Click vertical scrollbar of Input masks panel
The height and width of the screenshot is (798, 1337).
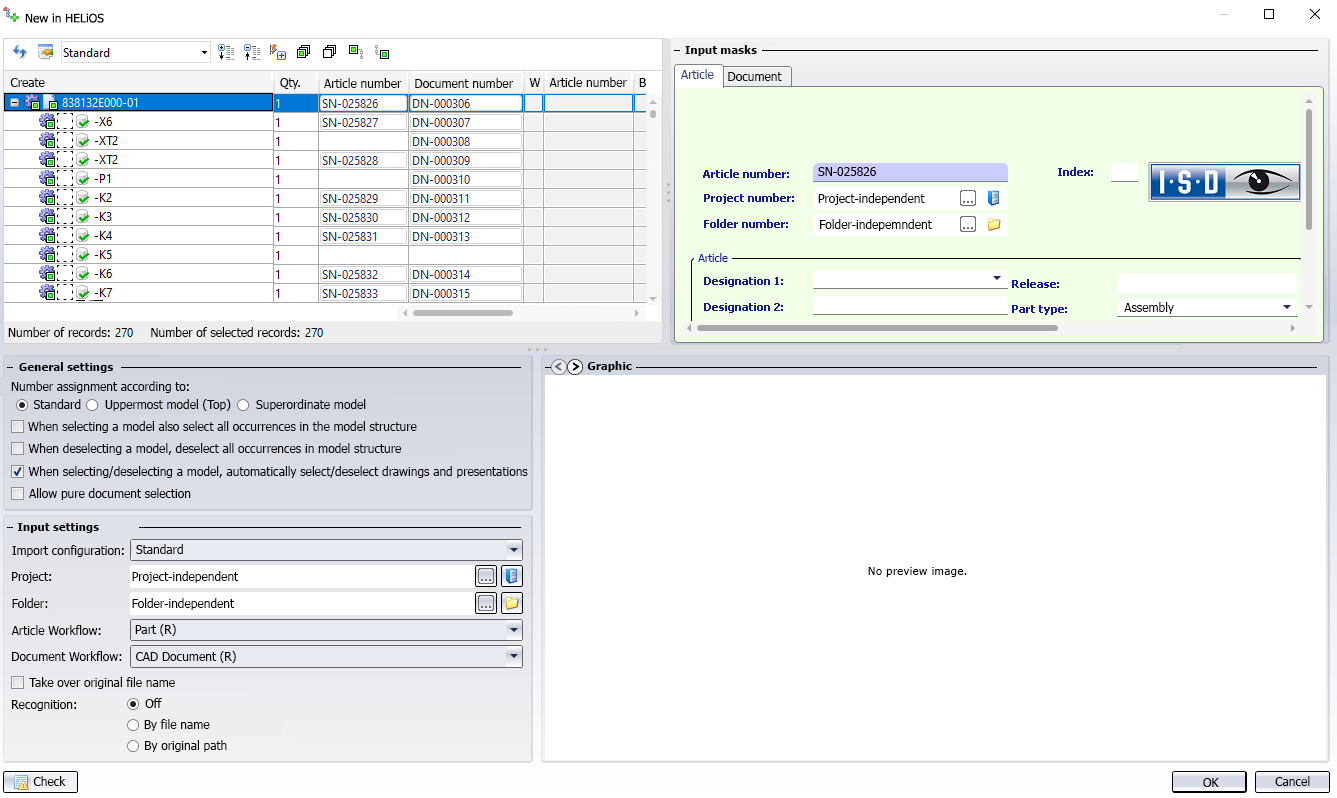click(x=1308, y=168)
